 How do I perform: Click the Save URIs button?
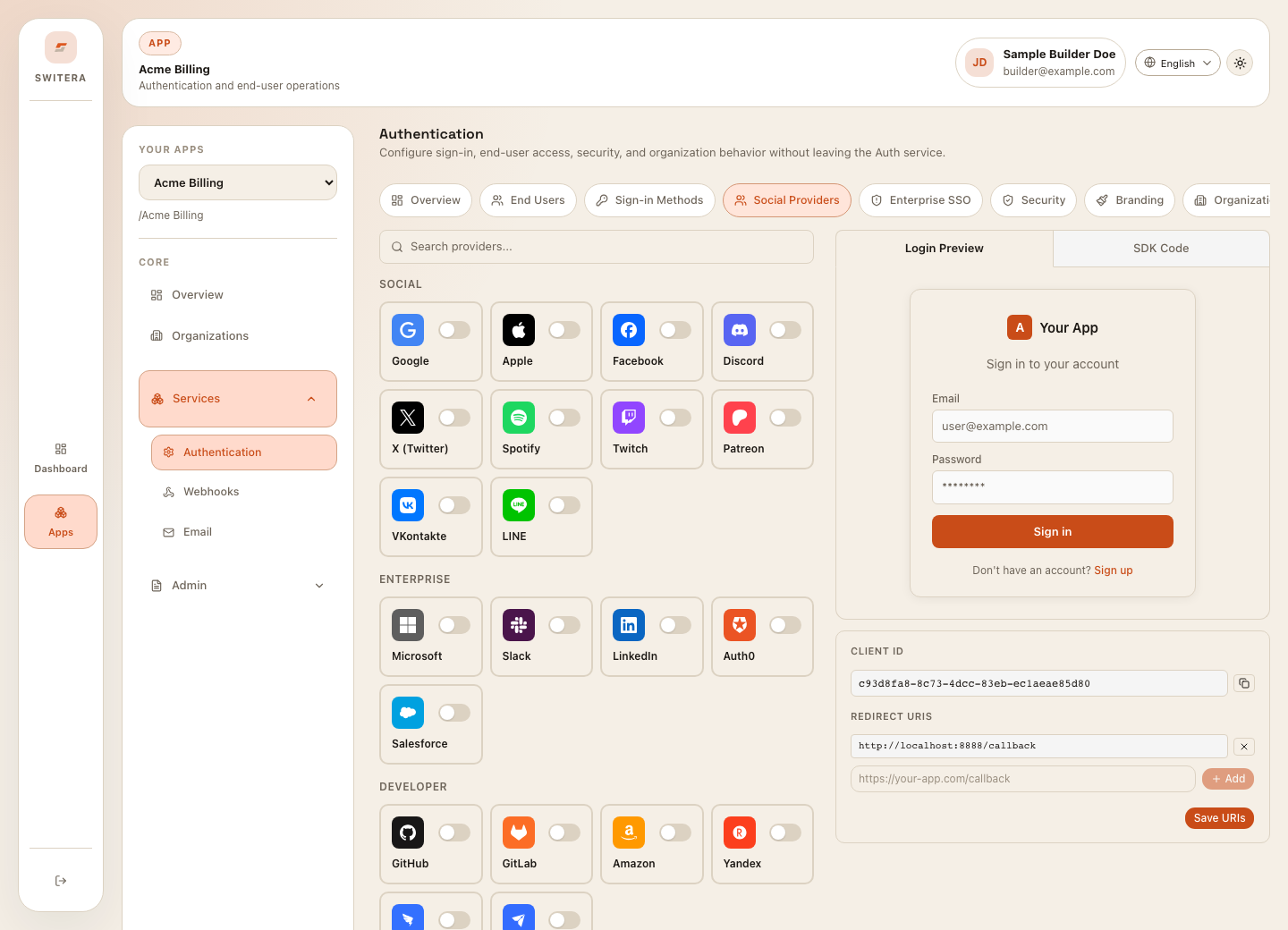pos(1219,818)
